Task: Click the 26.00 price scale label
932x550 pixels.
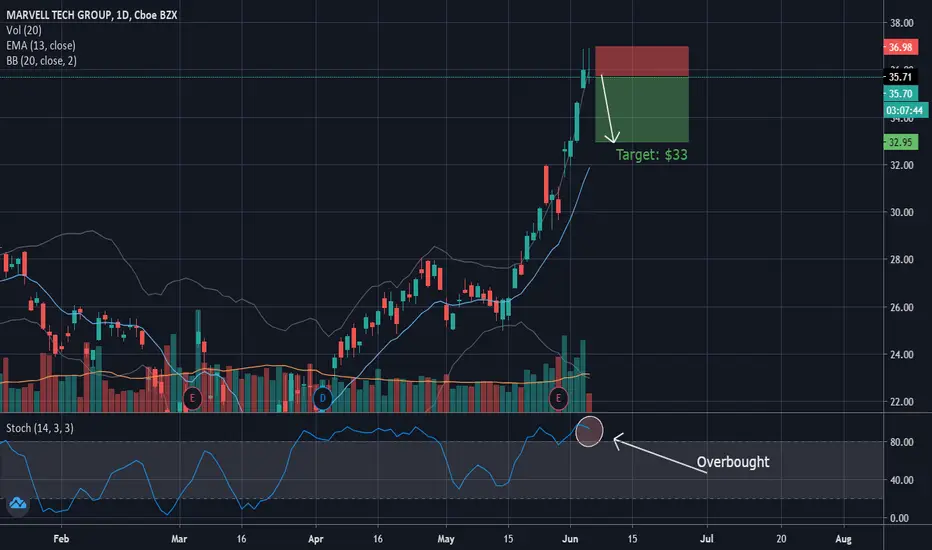Action: [902, 307]
